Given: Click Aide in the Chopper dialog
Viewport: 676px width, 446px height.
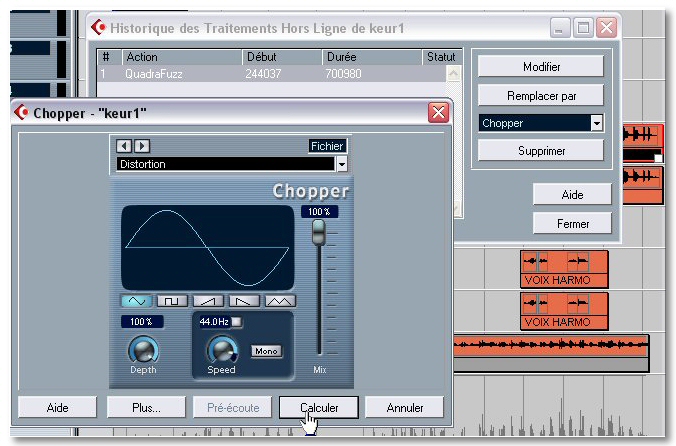Looking at the screenshot, I should 57,408.
